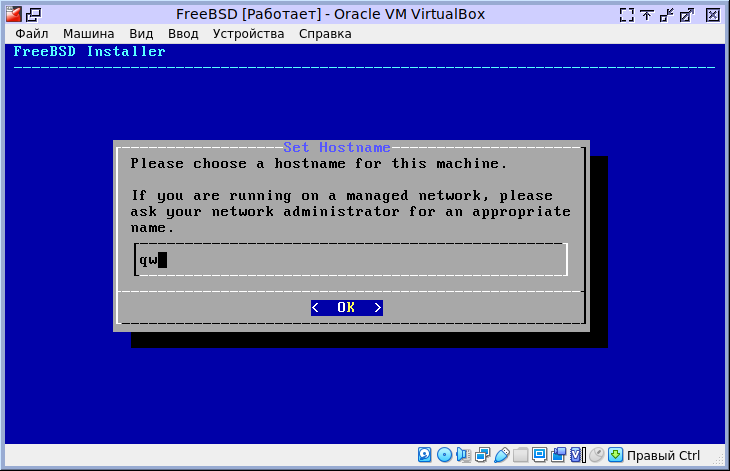Image resolution: width=730 pixels, height=471 pixels.
Task: Click the FreeBSD Installer heading text
Action: click(89, 51)
